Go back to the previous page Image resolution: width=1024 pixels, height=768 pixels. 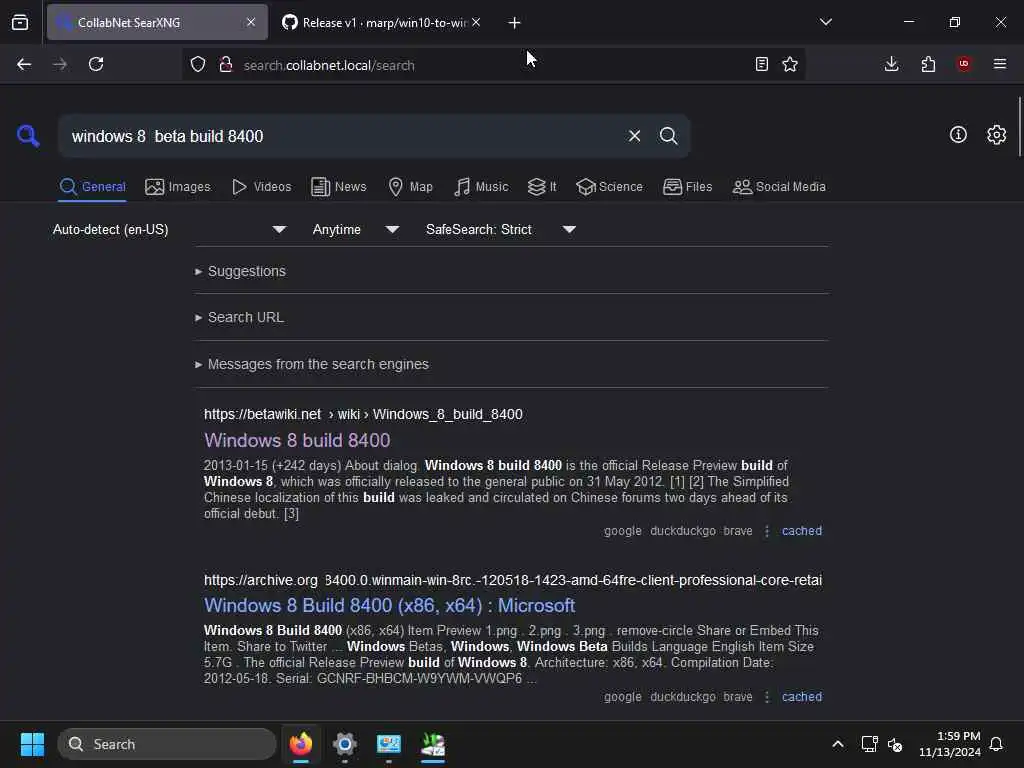click(x=24, y=64)
